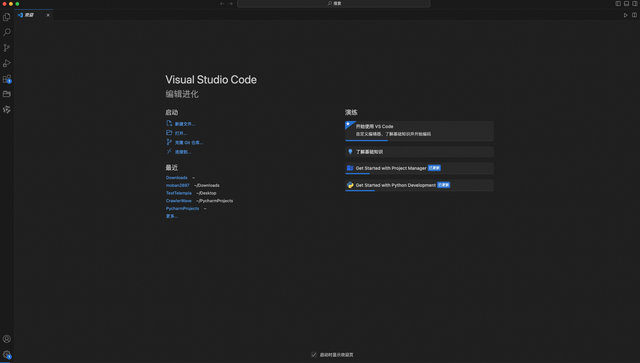Open the Search view in activity bar

point(7,32)
